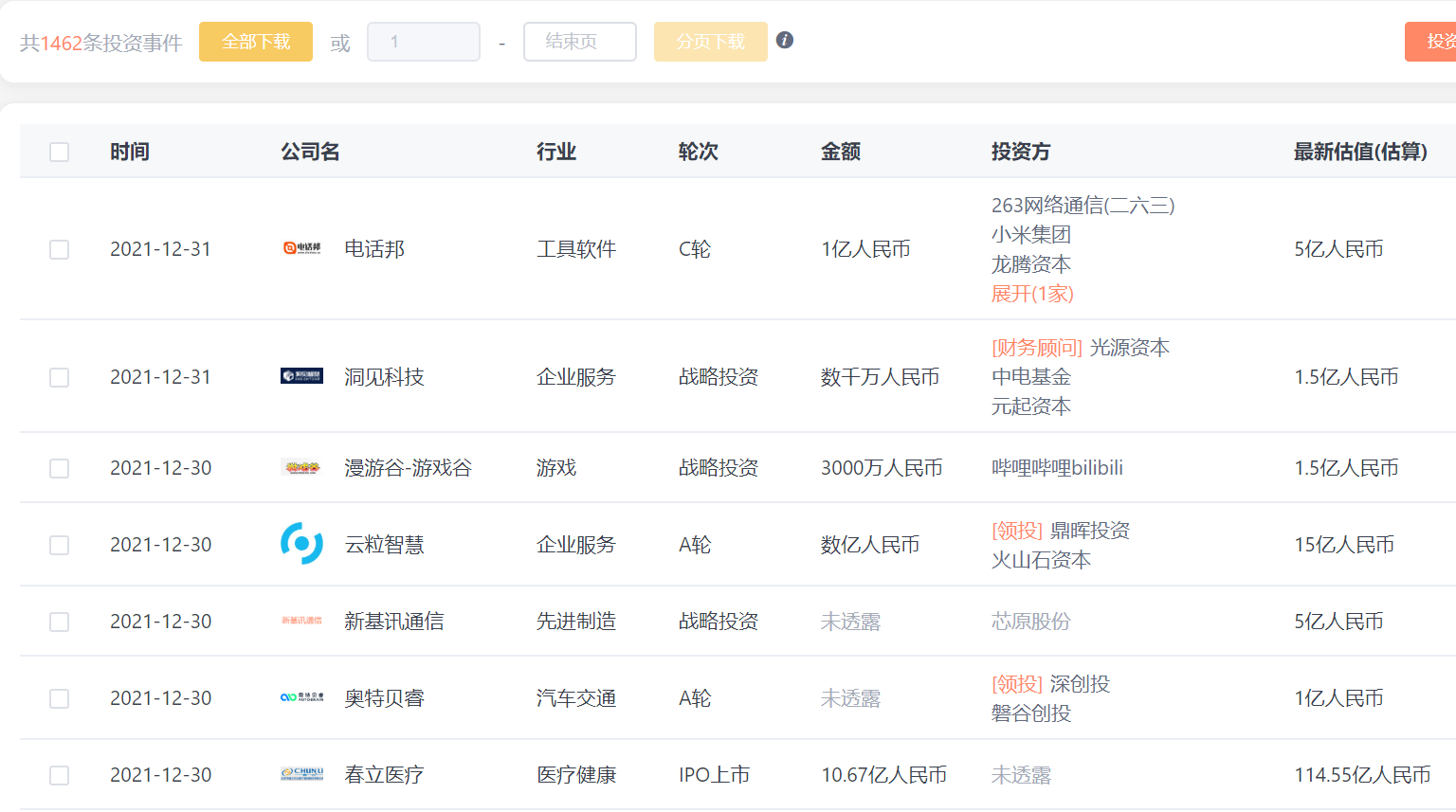Click the info icon beside 分页下载
1456x812 pixels.
point(785,40)
